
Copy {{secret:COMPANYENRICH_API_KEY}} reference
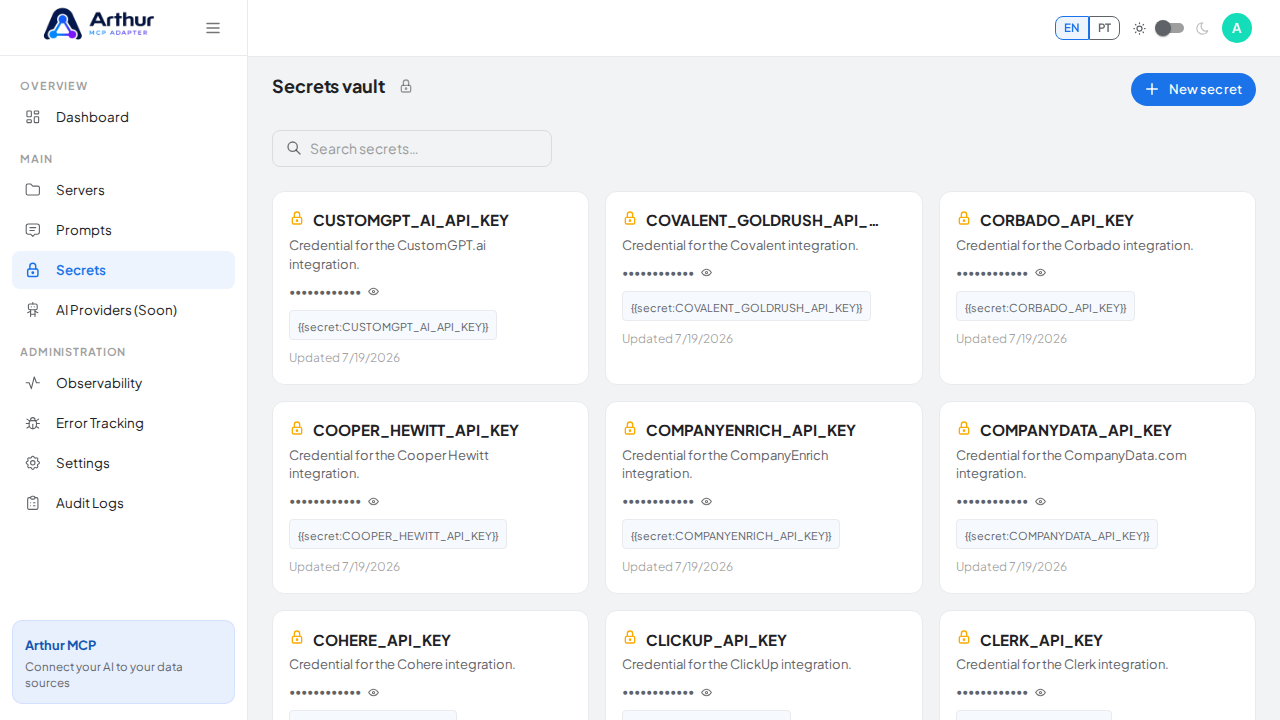(731, 535)
